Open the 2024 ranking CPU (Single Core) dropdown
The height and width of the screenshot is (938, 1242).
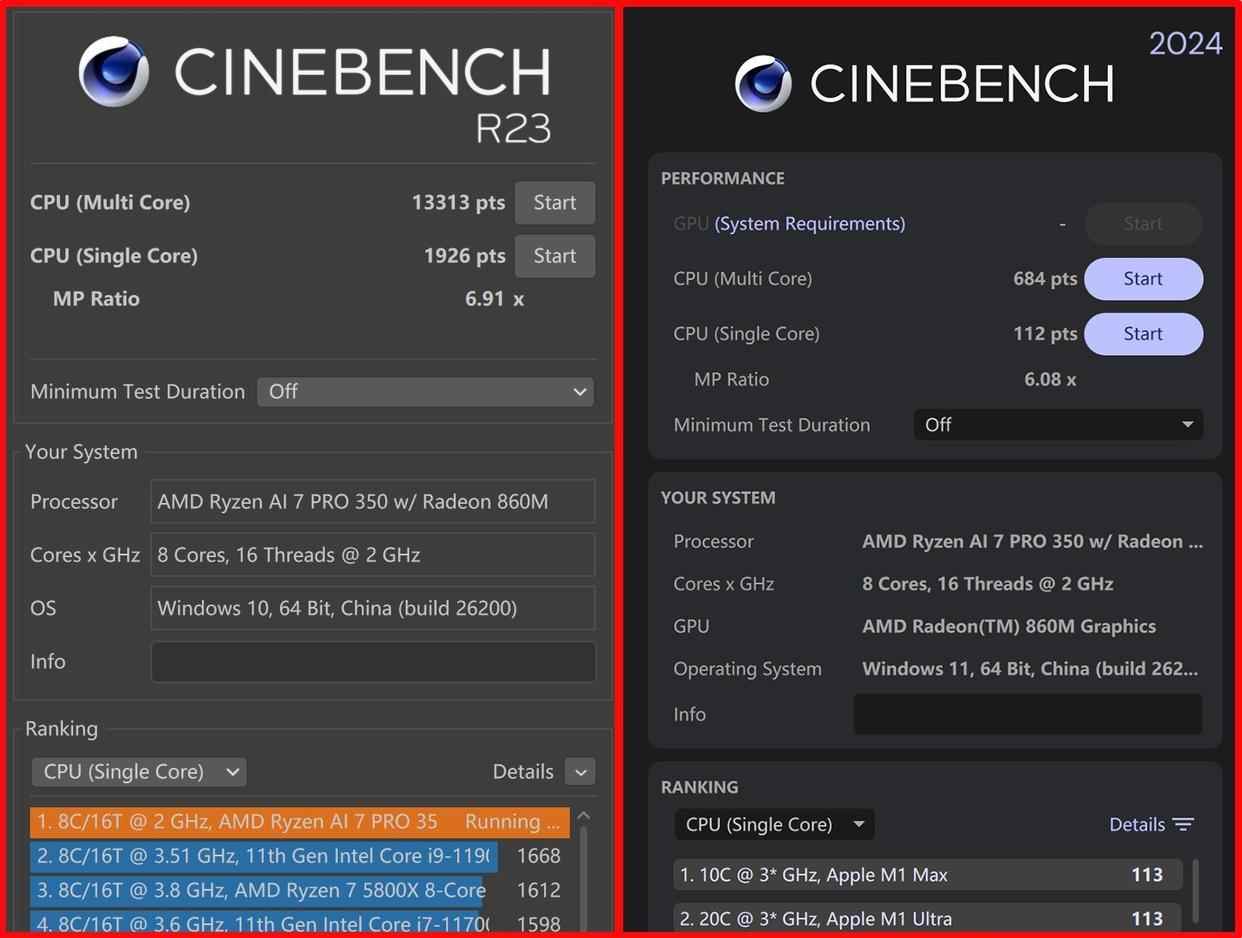point(774,825)
